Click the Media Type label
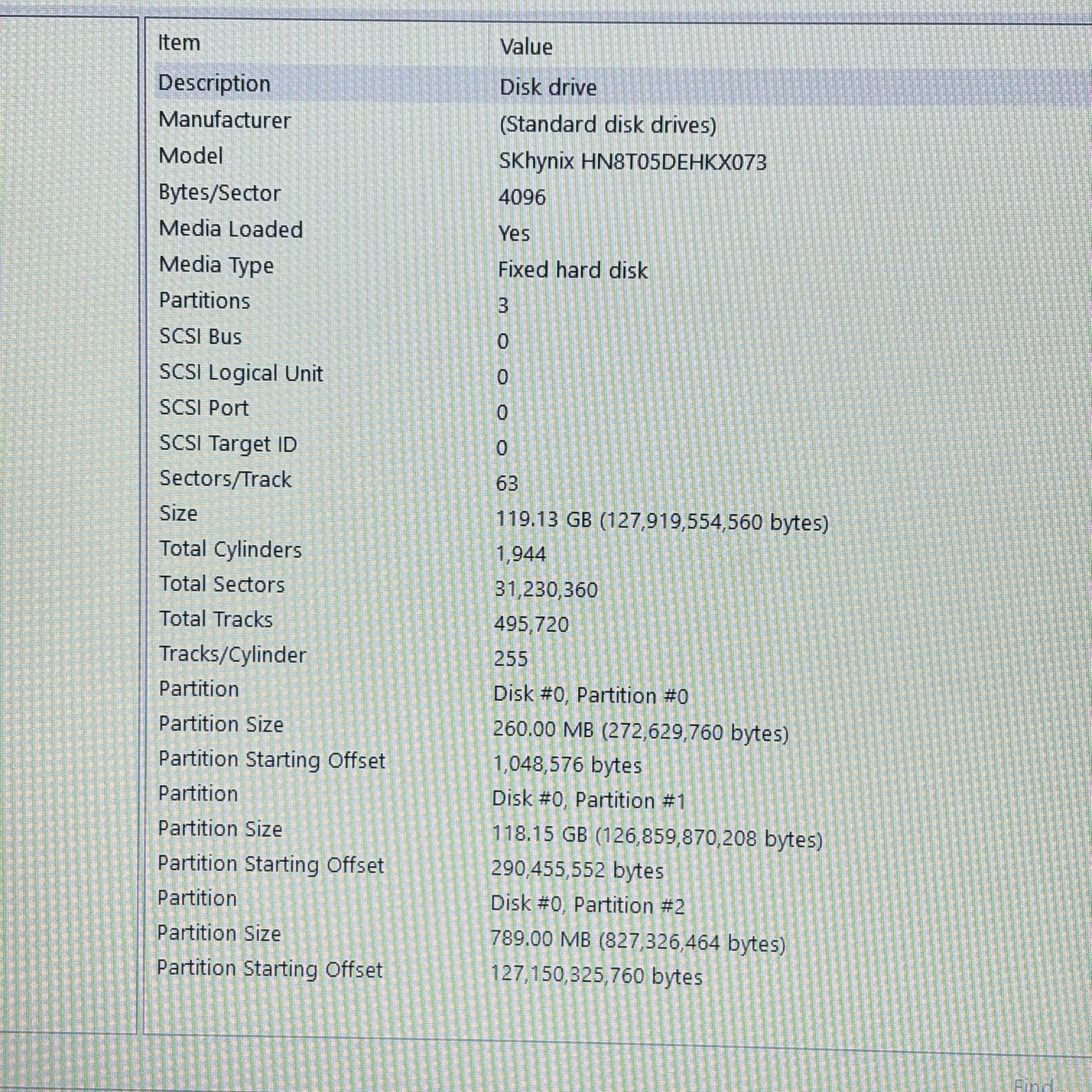This screenshot has height=1092, width=1092. (216, 265)
